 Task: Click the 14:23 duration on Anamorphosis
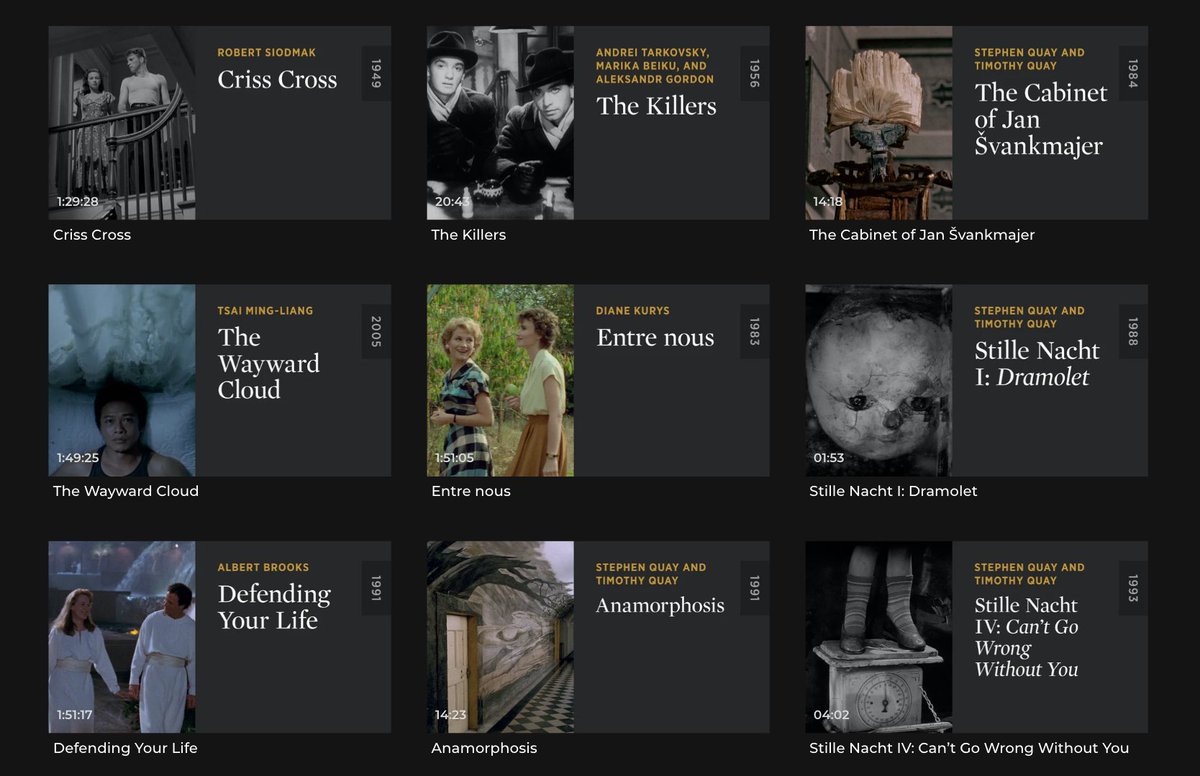pos(451,715)
